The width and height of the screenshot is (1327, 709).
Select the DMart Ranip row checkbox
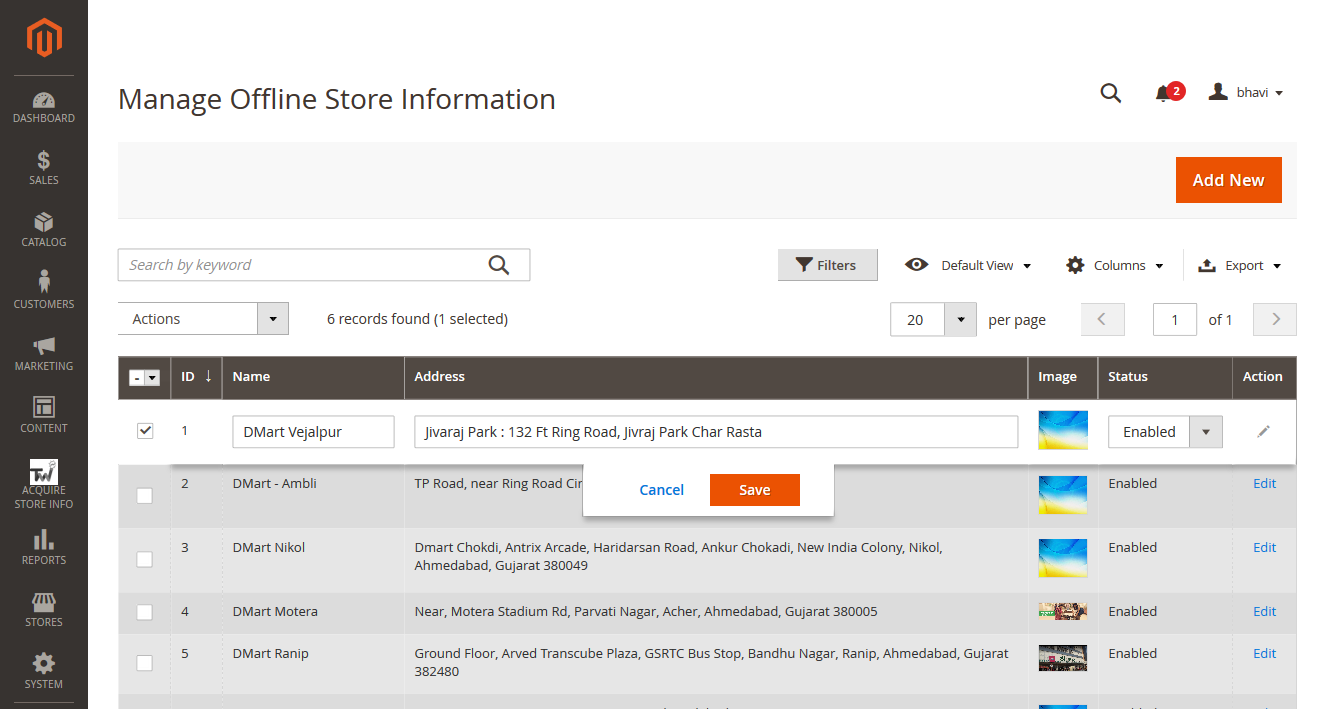(x=145, y=663)
